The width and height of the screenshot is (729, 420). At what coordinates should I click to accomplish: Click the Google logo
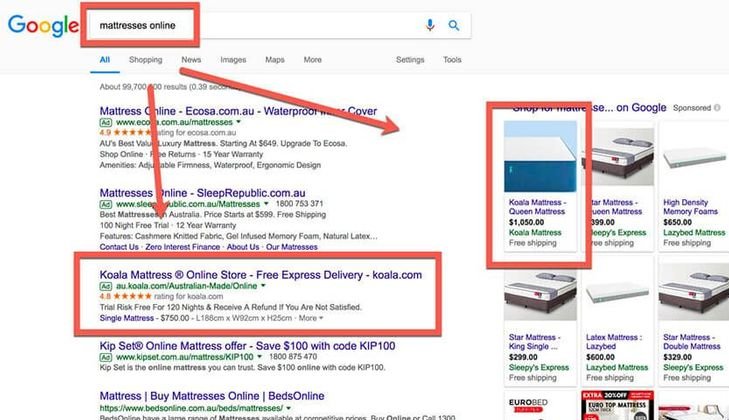[44, 26]
